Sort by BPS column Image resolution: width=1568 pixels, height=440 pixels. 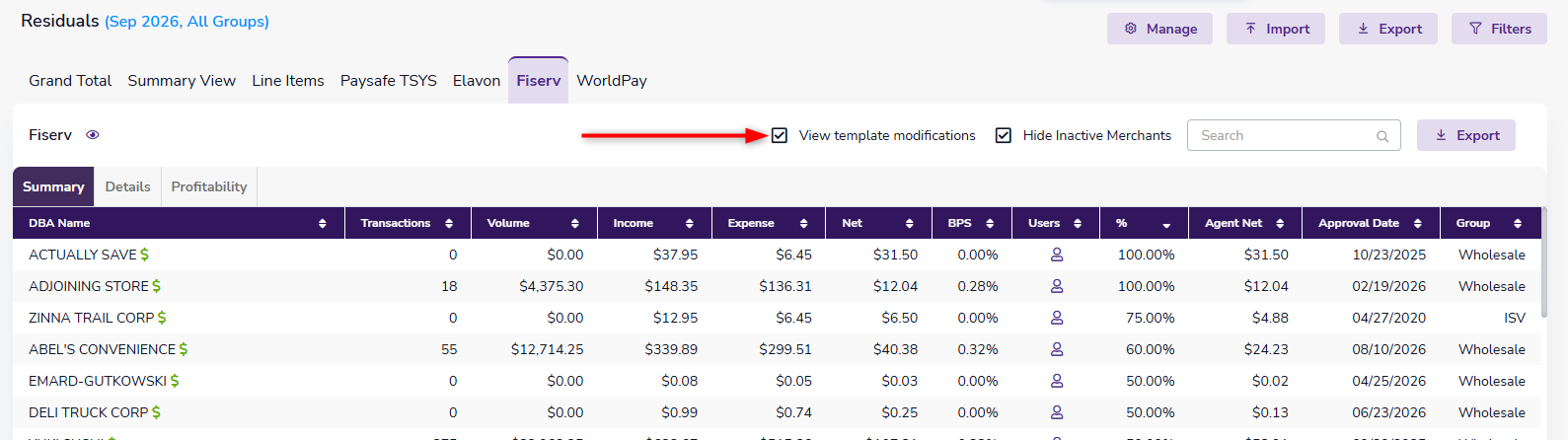(990, 224)
